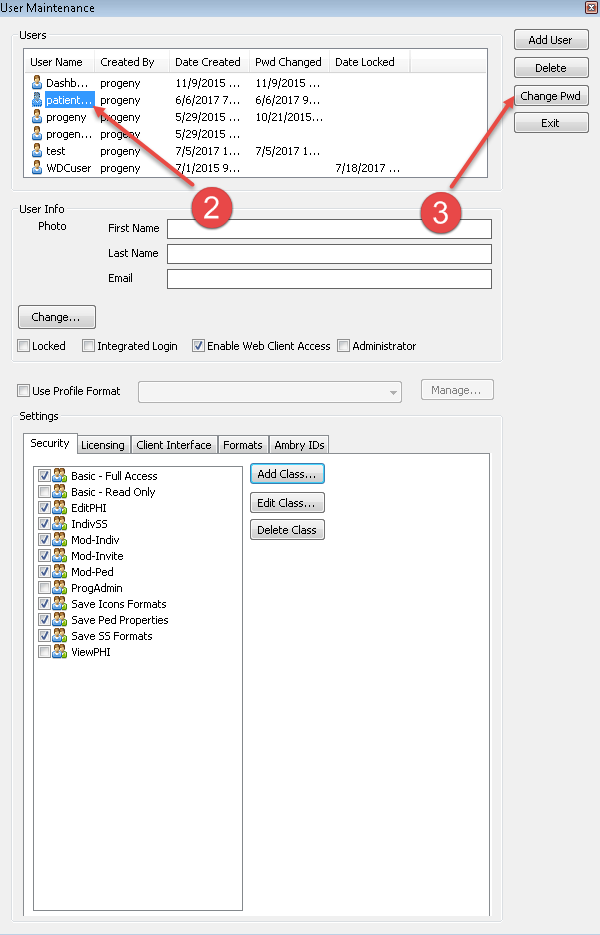Click the 7/18/2017 Date Locked cell
The height and width of the screenshot is (935, 600).
point(367,168)
